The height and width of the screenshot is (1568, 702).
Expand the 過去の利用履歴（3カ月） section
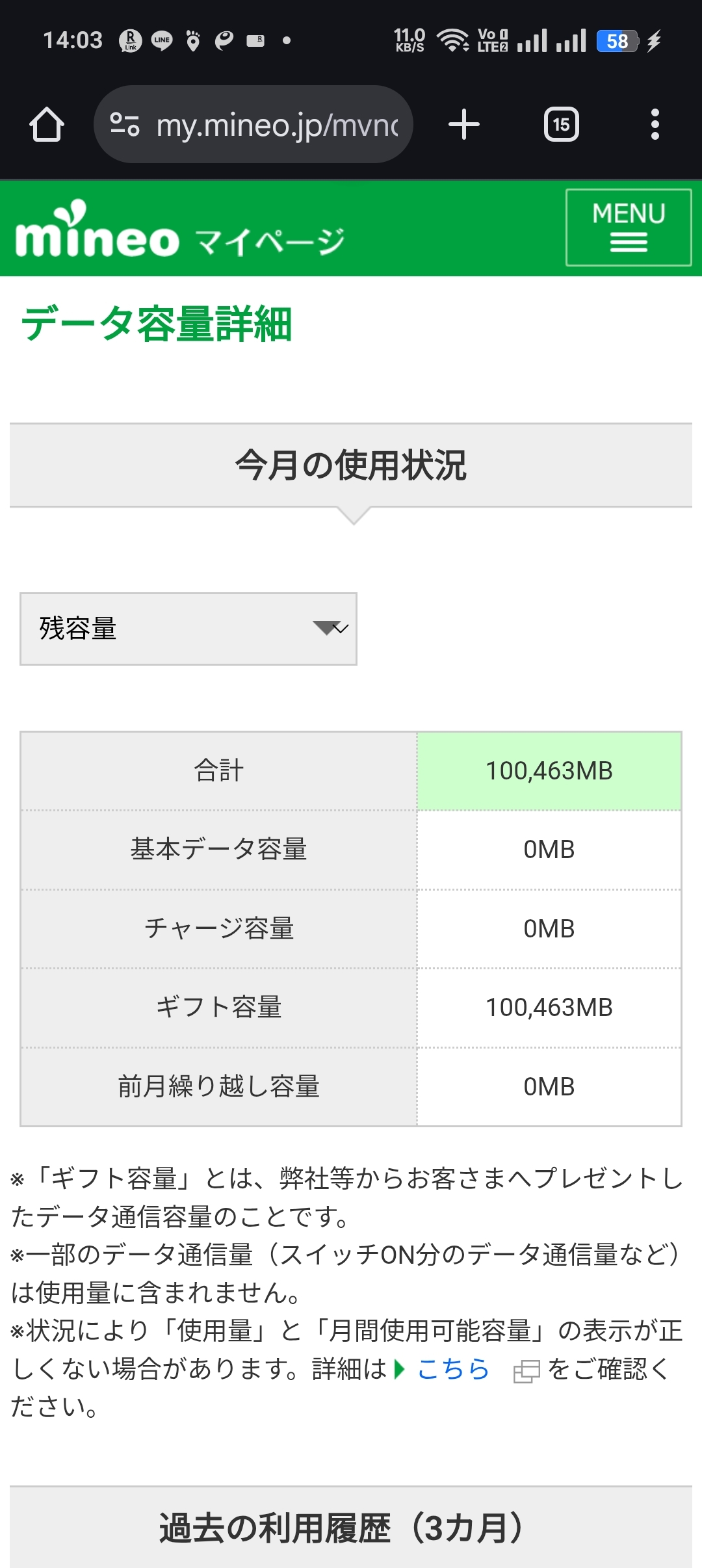click(x=351, y=1528)
